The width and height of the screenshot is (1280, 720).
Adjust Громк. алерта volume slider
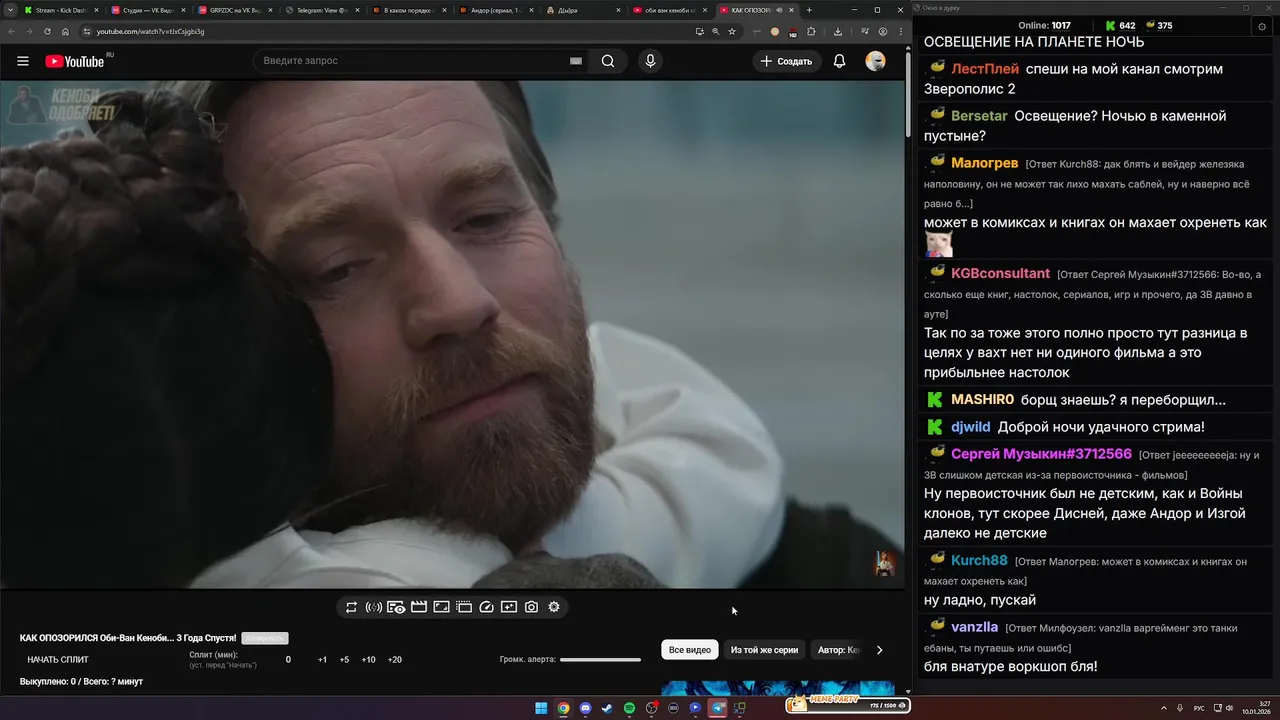point(600,660)
